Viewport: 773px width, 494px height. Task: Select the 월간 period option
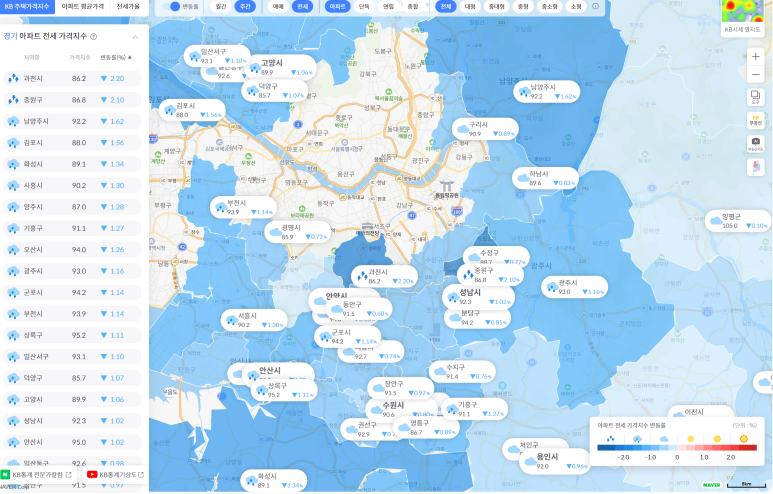tap(221, 6)
